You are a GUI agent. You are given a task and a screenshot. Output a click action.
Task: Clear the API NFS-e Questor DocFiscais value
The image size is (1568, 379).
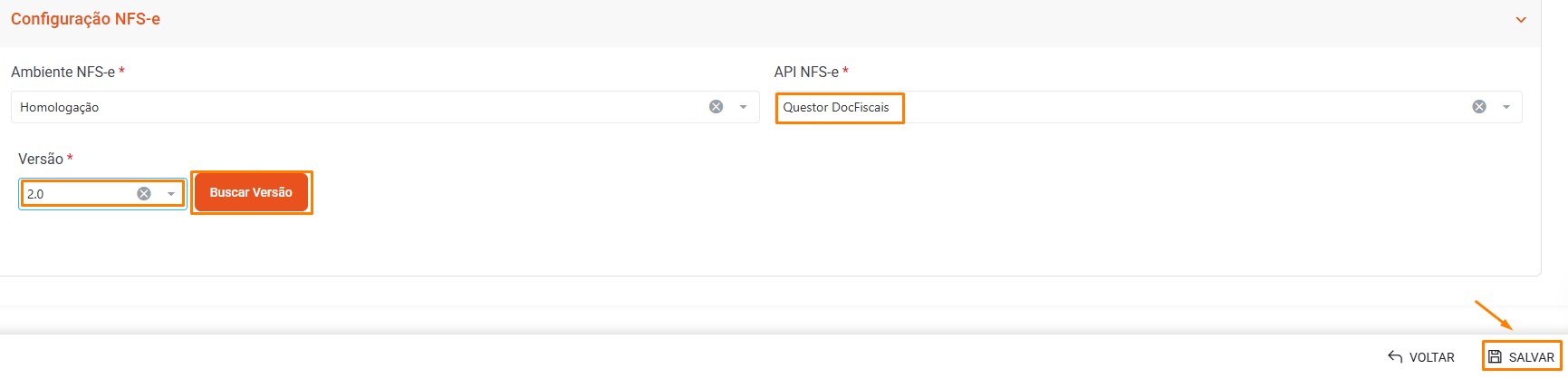click(x=1478, y=107)
